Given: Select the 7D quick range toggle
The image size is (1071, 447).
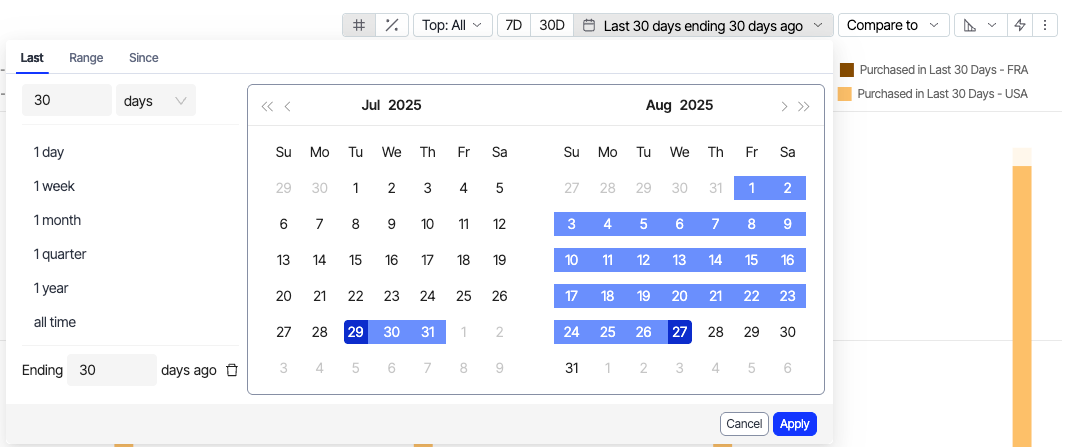Looking at the screenshot, I should (x=513, y=25).
